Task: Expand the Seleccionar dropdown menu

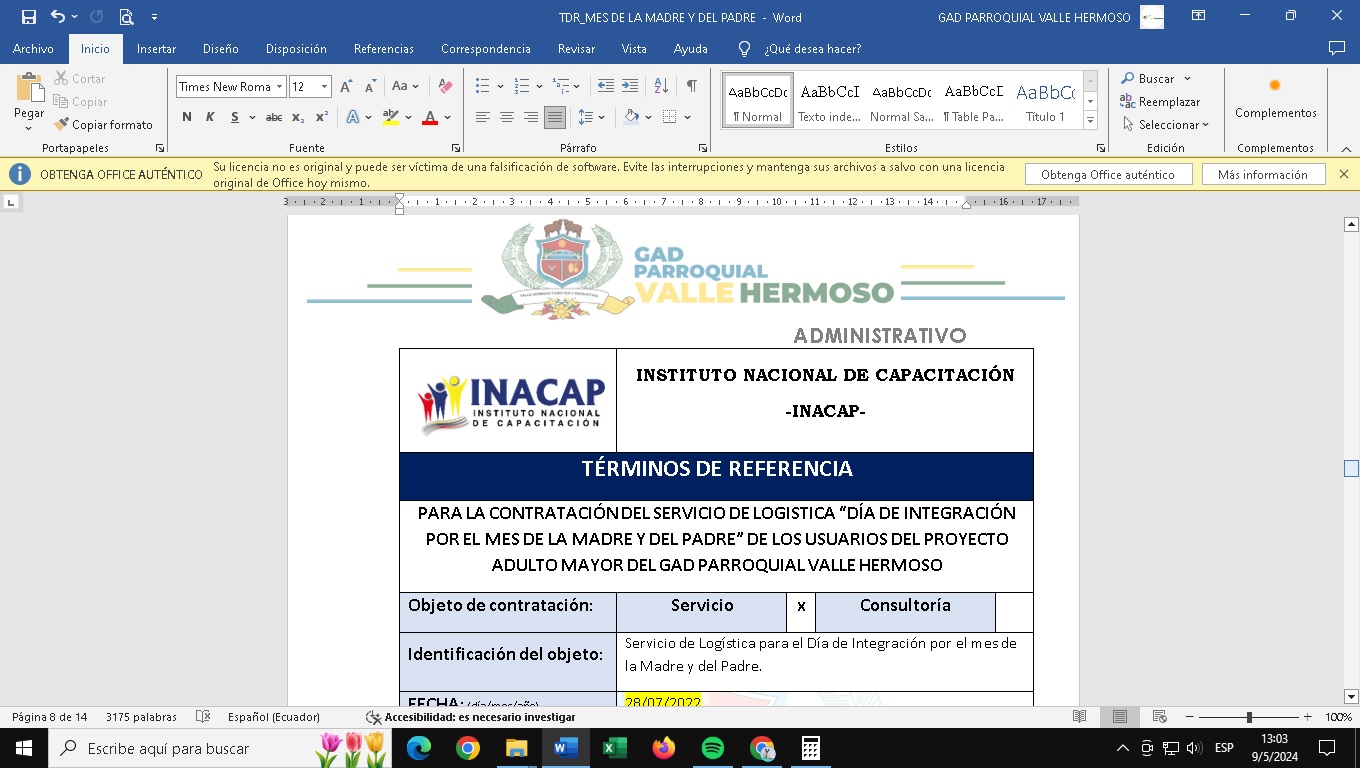Action: click(1166, 125)
